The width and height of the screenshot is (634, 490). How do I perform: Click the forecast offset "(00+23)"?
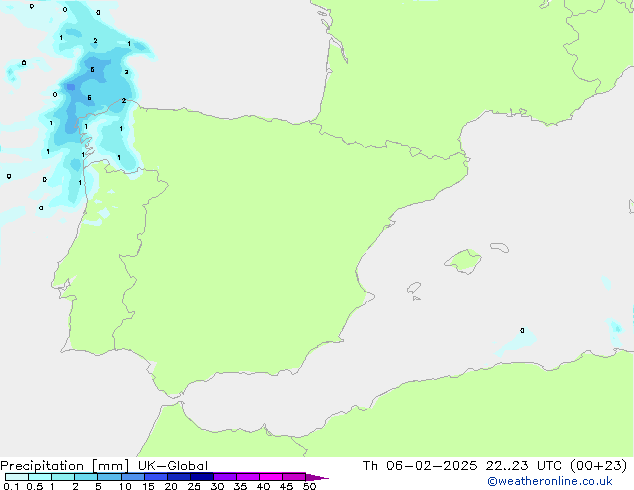[x=598, y=466]
